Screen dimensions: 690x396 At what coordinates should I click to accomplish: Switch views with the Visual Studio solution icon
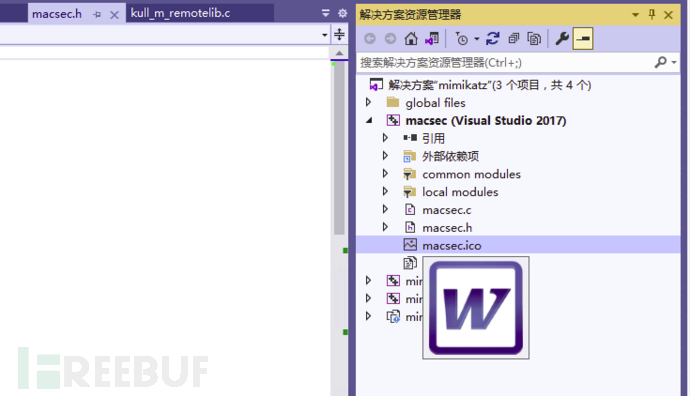(432, 39)
